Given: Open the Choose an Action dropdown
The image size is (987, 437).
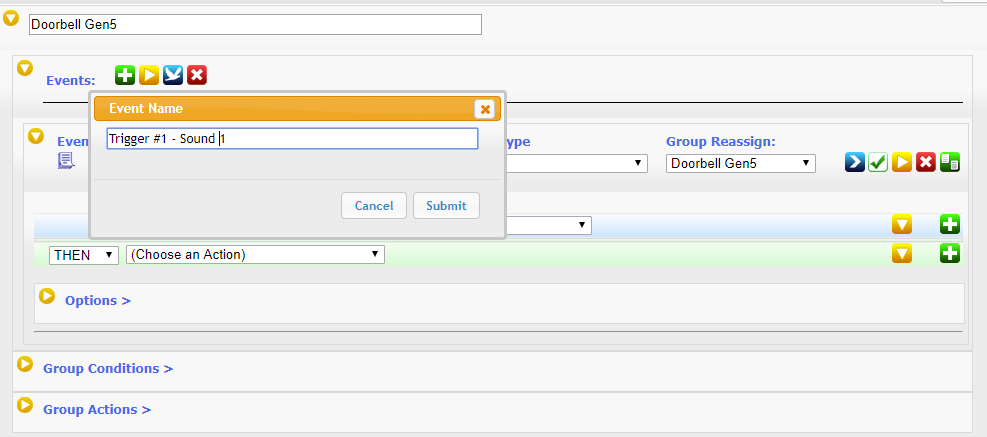Looking at the screenshot, I should click(256, 254).
